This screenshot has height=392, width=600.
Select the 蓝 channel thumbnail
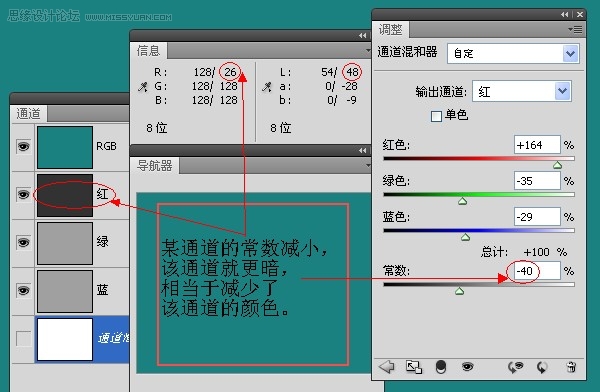65,291
